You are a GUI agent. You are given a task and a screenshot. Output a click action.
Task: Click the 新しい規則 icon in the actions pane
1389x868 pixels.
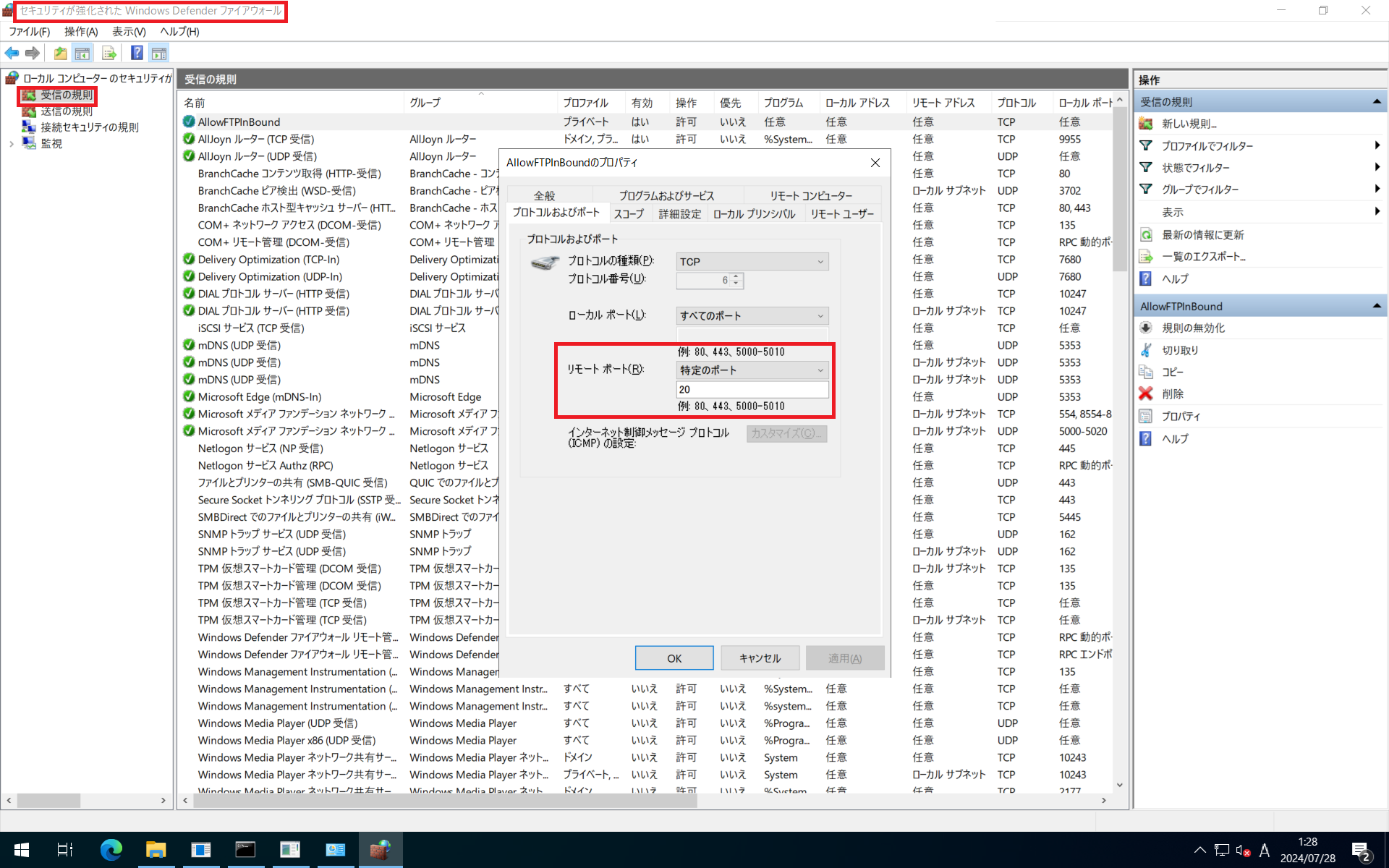[1146, 124]
